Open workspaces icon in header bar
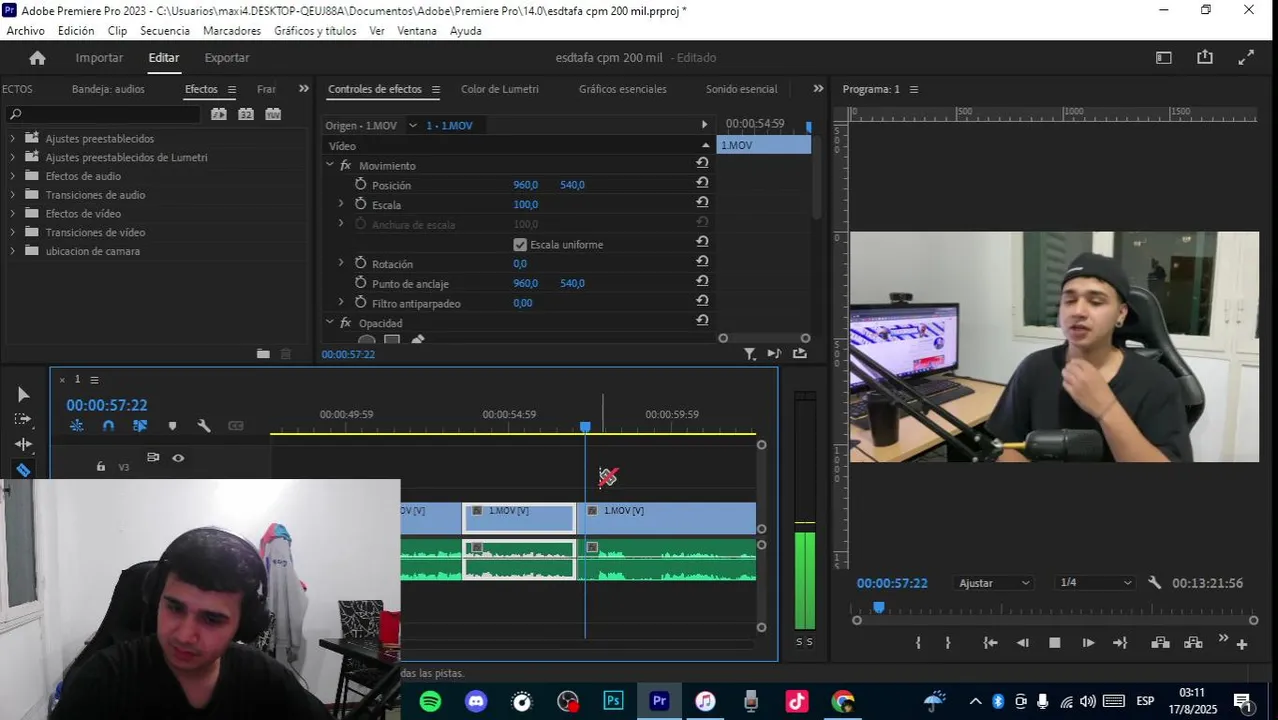The width and height of the screenshot is (1278, 720). coord(1164,58)
